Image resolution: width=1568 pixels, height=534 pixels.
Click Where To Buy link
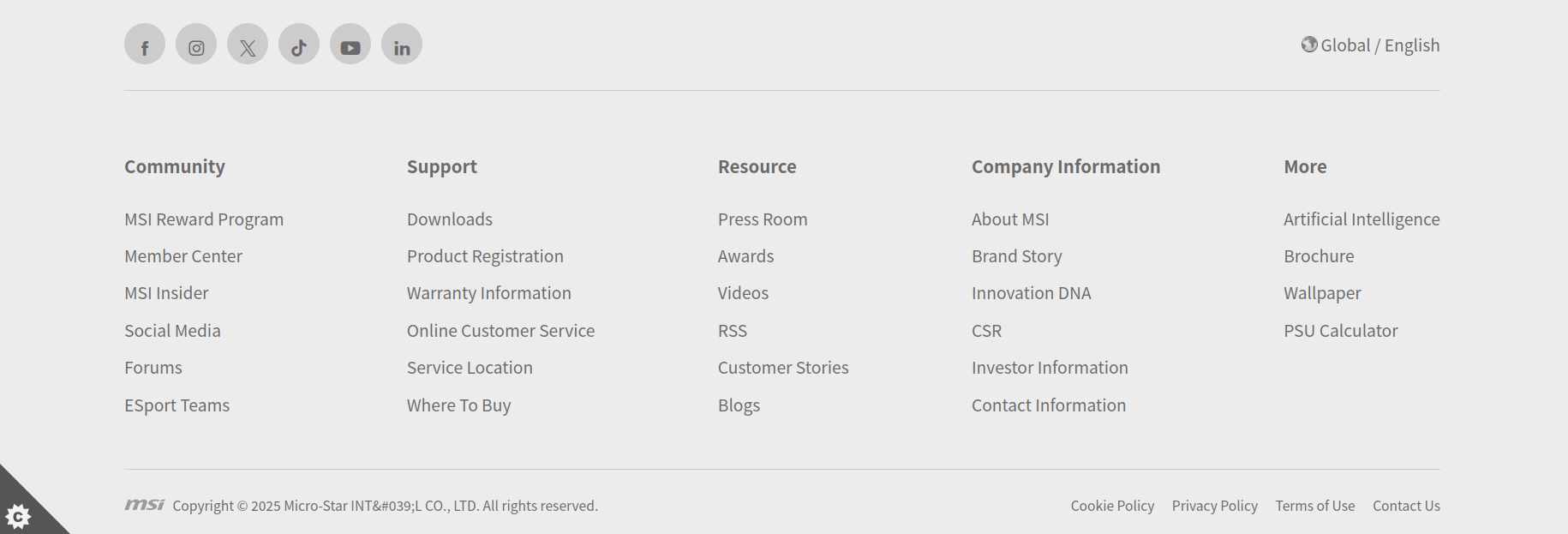pyautogui.click(x=458, y=405)
